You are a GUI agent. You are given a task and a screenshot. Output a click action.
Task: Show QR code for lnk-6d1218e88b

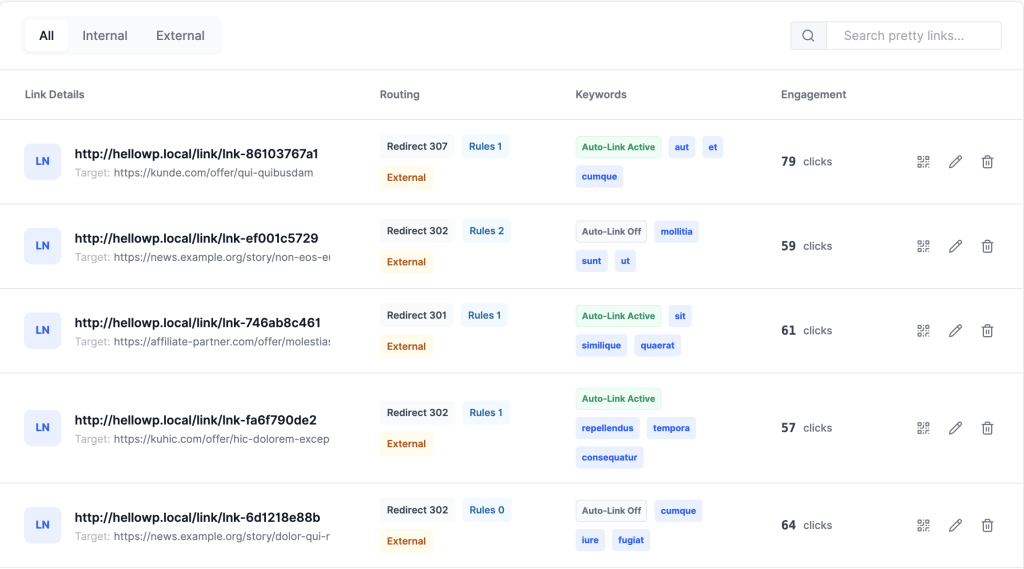click(923, 525)
